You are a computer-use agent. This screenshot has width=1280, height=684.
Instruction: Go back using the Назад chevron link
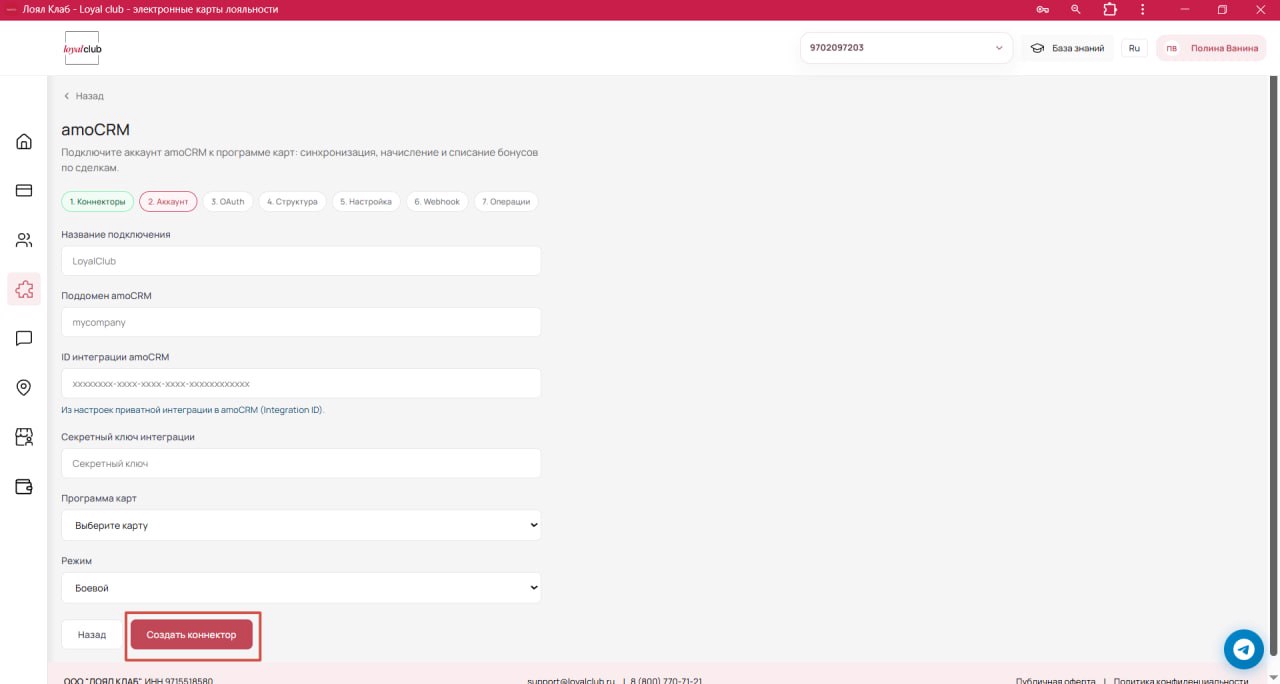point(84,96)
